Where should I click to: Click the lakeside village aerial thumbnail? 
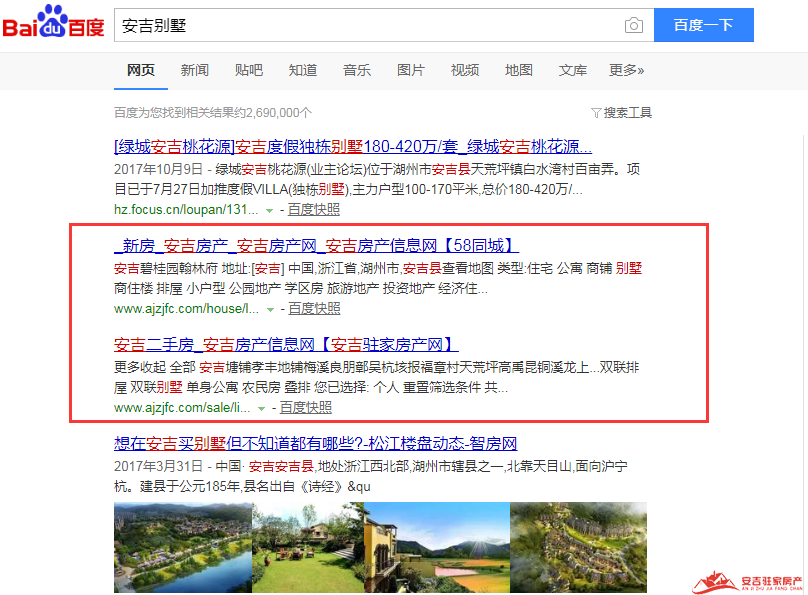point(183,547)
